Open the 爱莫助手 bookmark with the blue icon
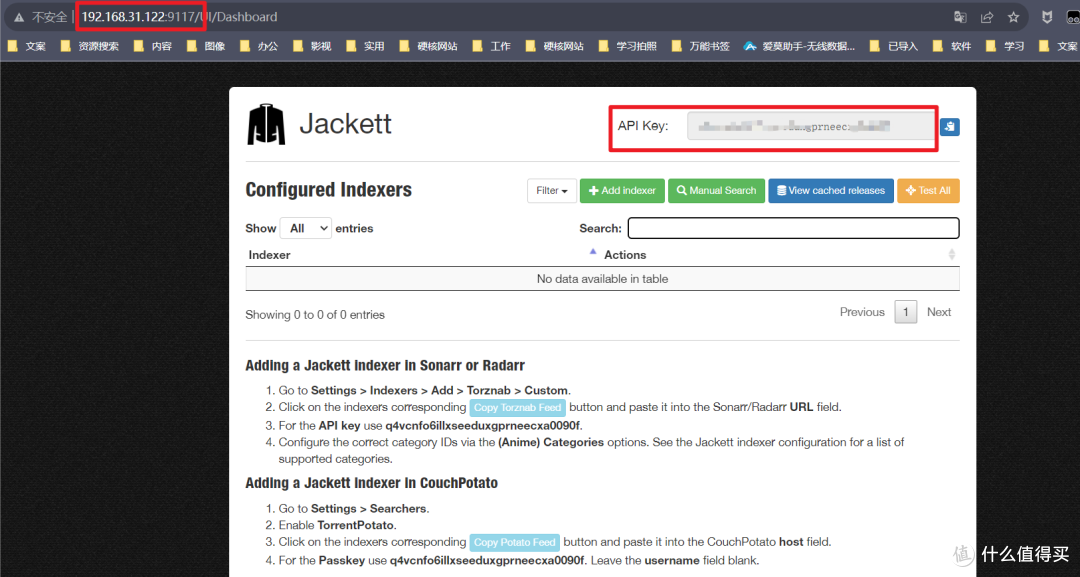This screenshot has height=577, width=1080. tap(799, 46)
